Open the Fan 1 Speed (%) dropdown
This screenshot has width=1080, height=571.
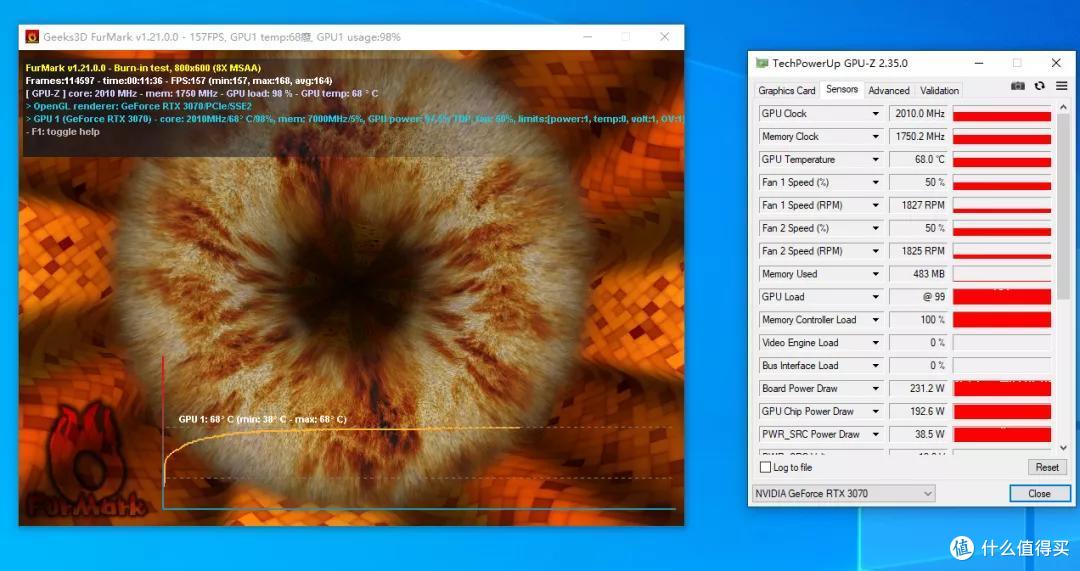coord(875,183)
